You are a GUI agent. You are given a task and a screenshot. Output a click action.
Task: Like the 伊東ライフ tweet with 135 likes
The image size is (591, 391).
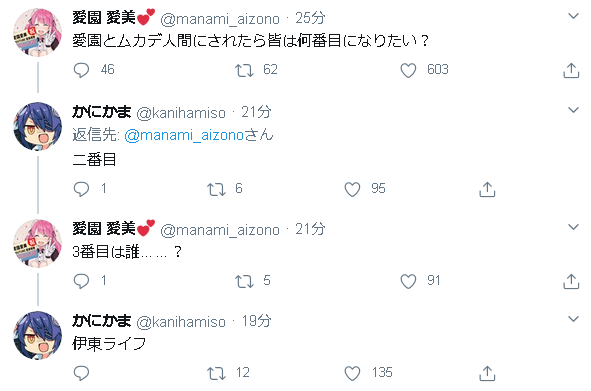coord(352,373)
